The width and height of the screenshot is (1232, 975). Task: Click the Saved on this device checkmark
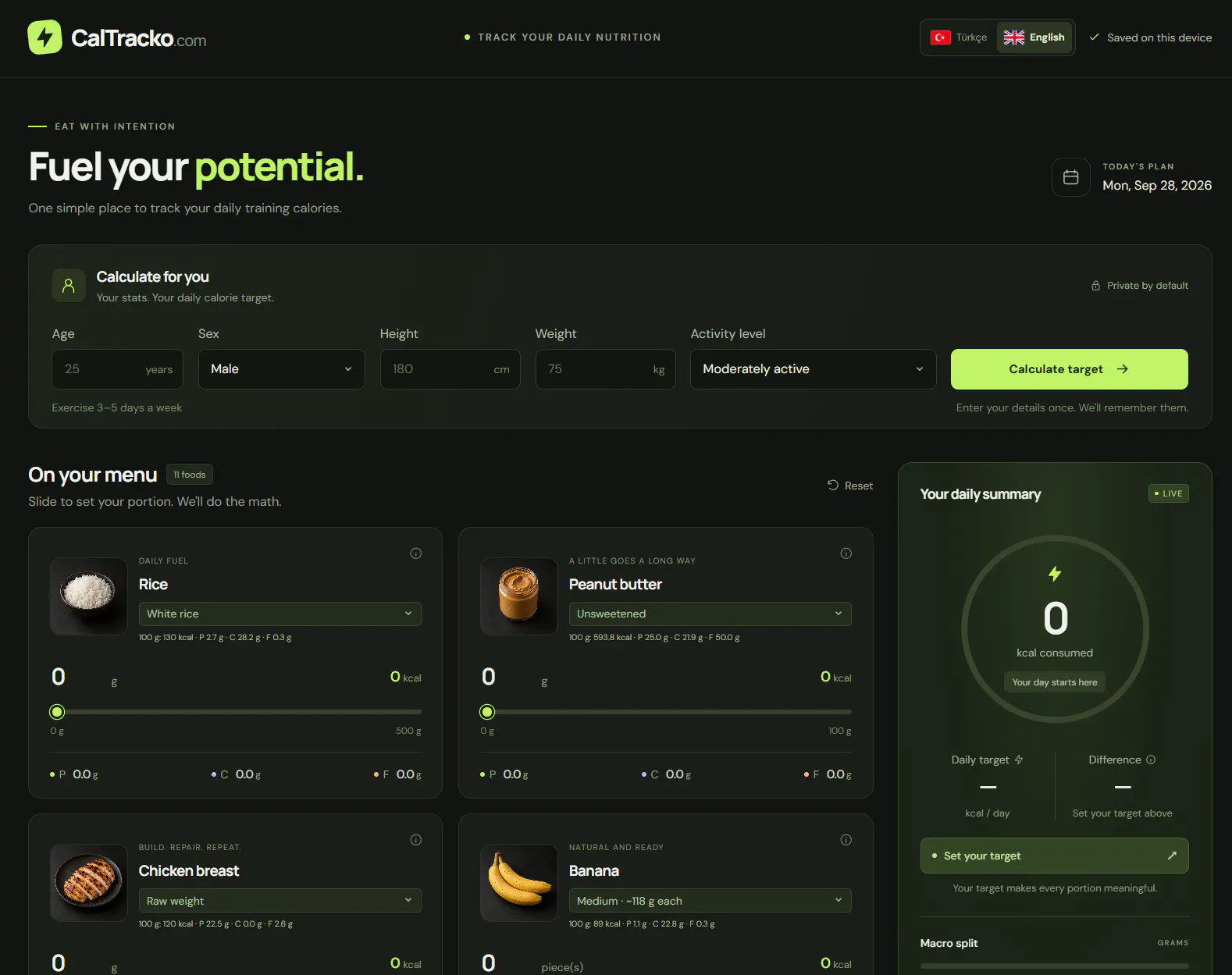point(1095,37)
